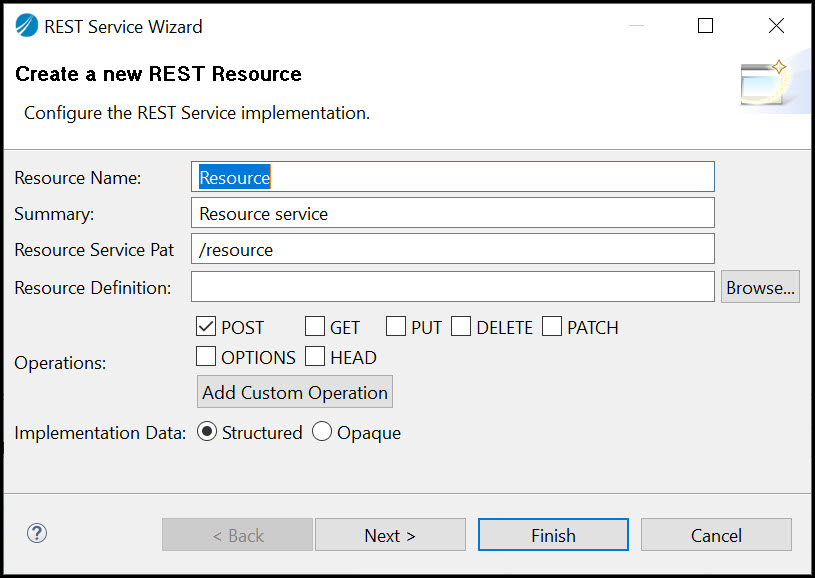The image size is (815, 578).
Task: Uncheck the POST operation checkbox
Action: (x=206, y=327)
